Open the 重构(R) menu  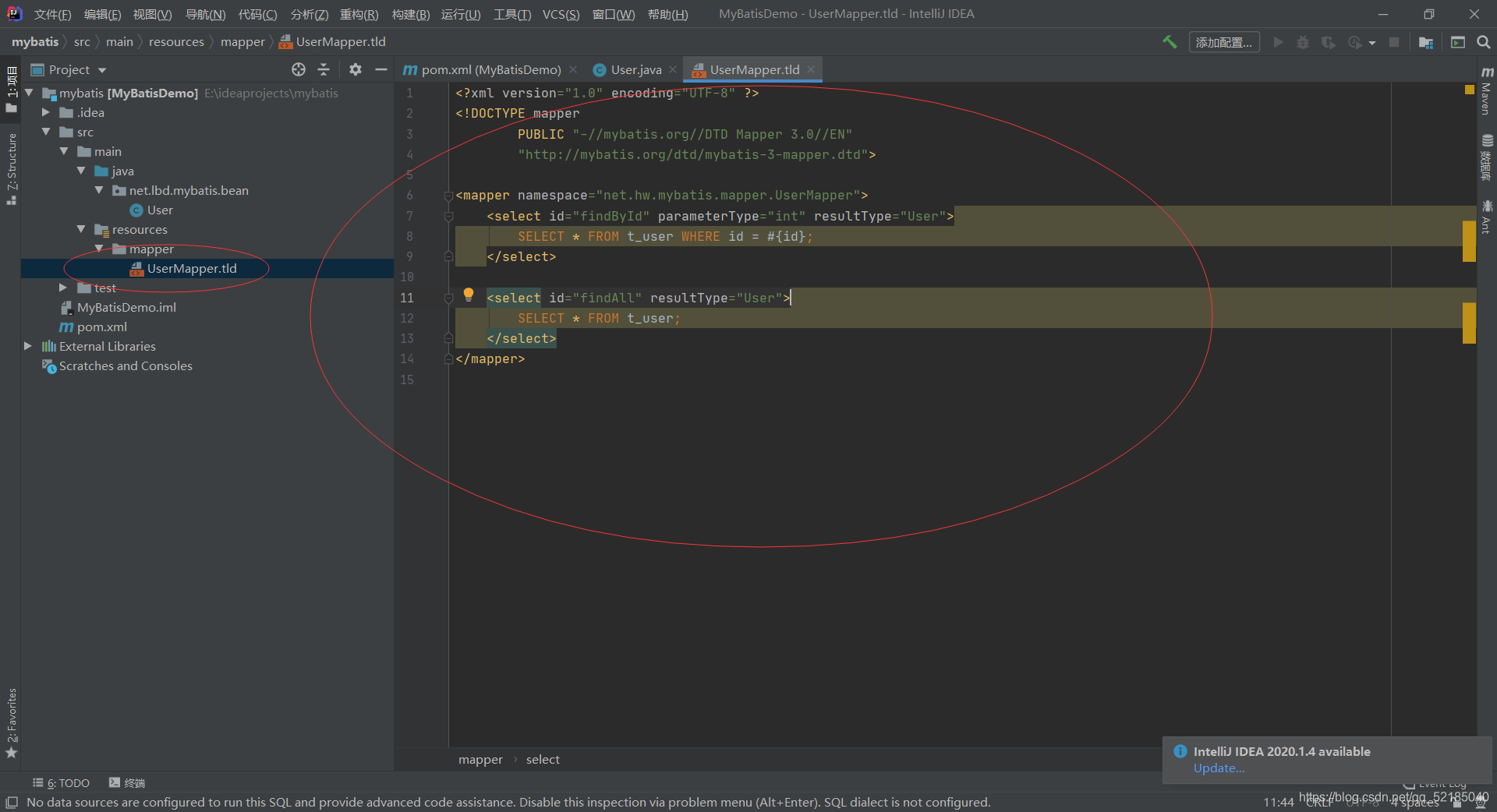pyautogui.click(x=359, y=14)
